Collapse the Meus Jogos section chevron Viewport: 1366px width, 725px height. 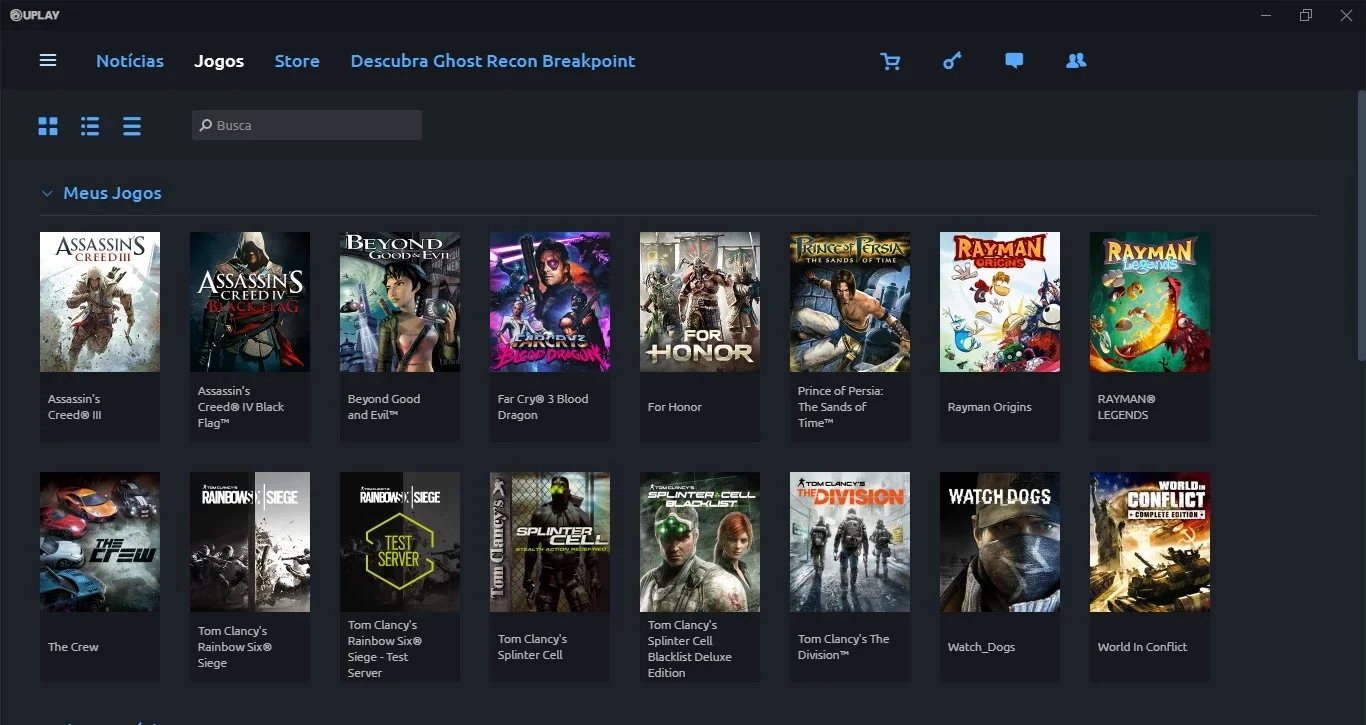[46, 194]
